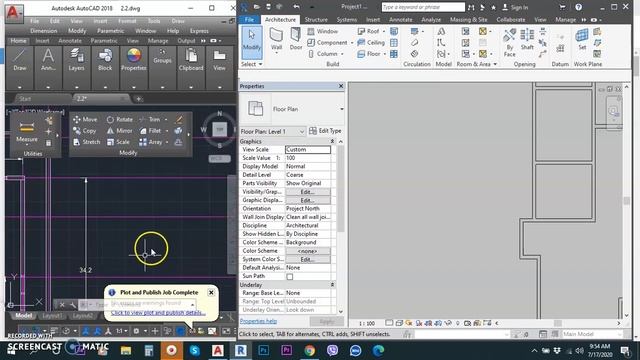Screen dimensions: 640x360
Task: Click the Rotate tool in AutoCAD
Action: coord(120,120)
